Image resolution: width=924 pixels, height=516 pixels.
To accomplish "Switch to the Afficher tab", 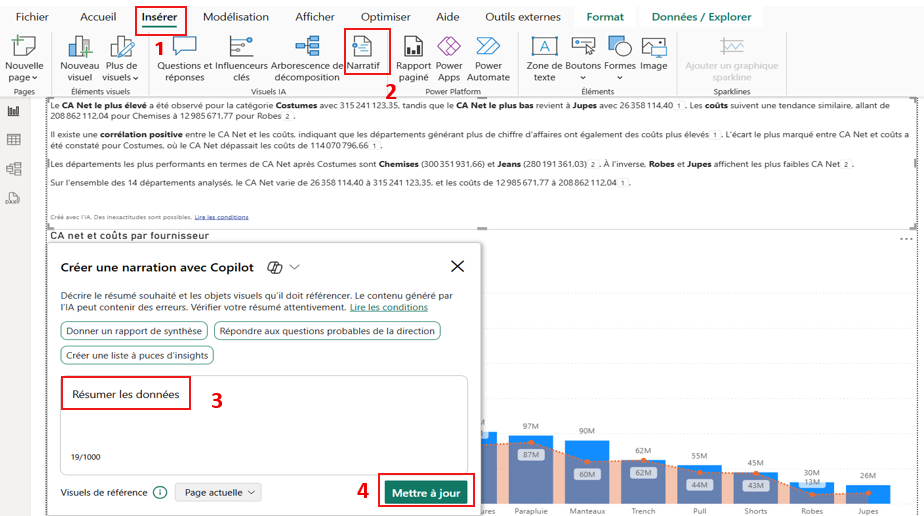I will [315, 17].
